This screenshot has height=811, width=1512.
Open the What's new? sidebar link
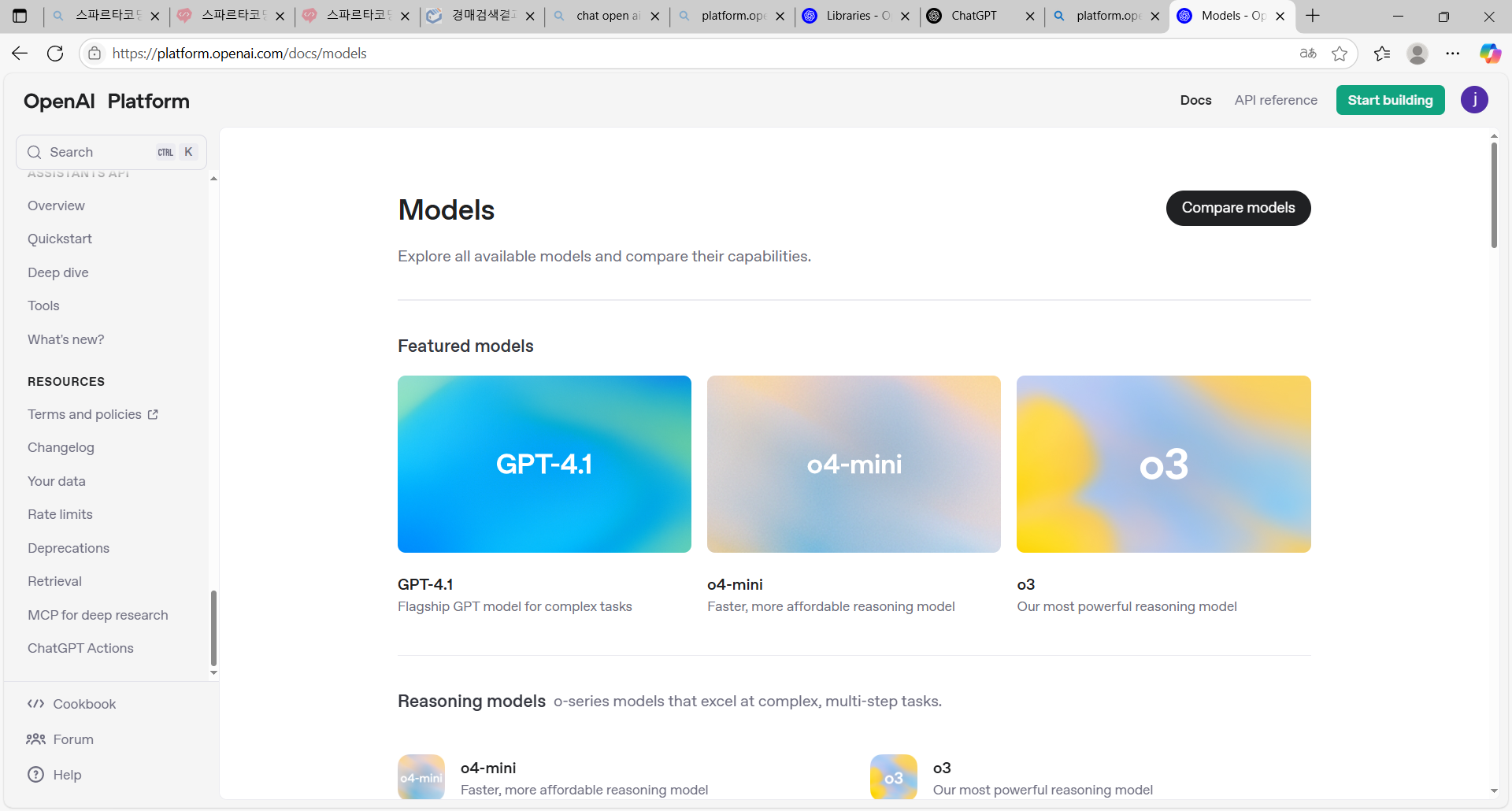coord(66,339)
